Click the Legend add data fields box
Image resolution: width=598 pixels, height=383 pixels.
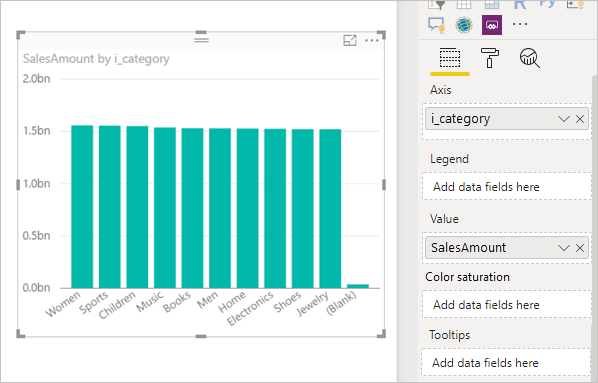506,187
